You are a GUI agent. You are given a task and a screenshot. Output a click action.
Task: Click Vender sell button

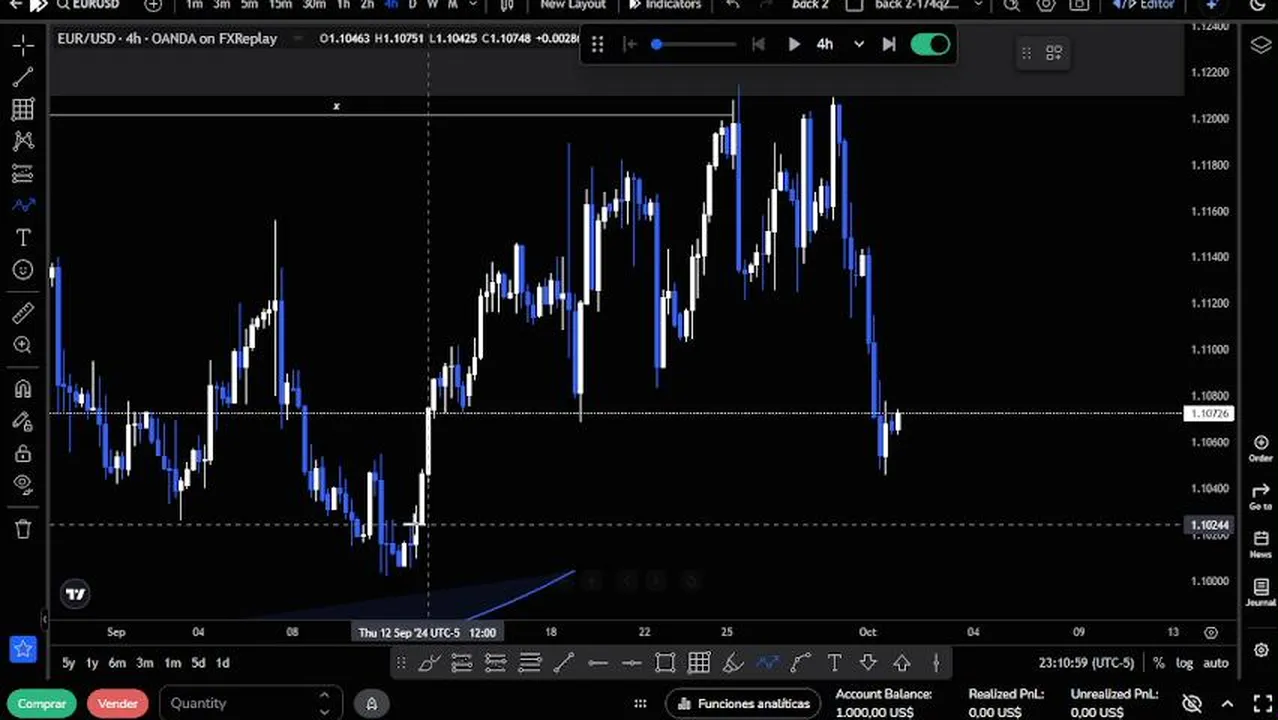coord(117,703)
